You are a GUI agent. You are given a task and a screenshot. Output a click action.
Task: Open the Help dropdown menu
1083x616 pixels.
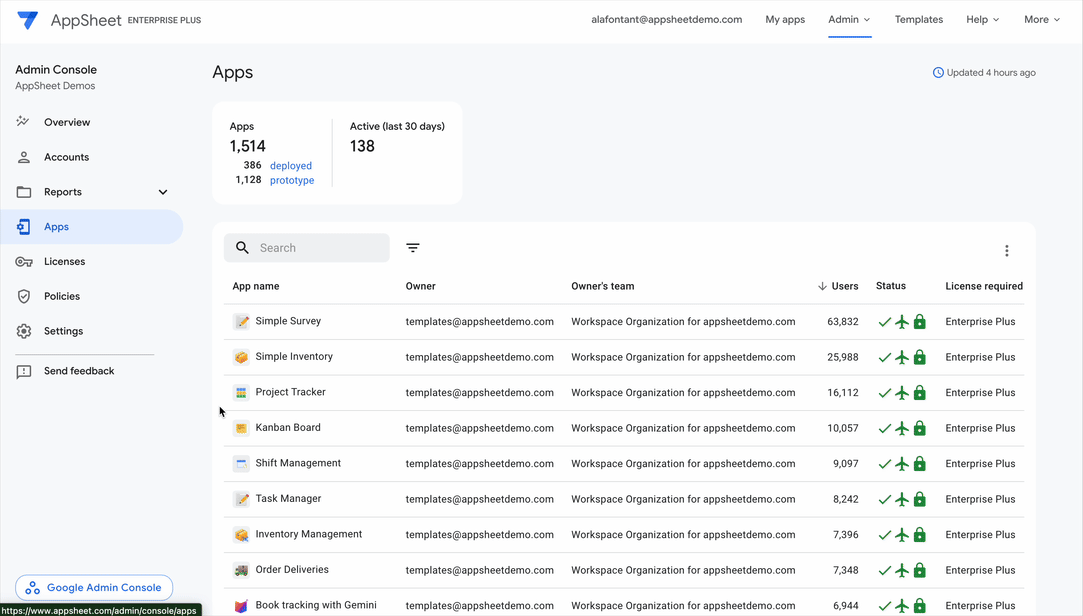click(982, 20)
